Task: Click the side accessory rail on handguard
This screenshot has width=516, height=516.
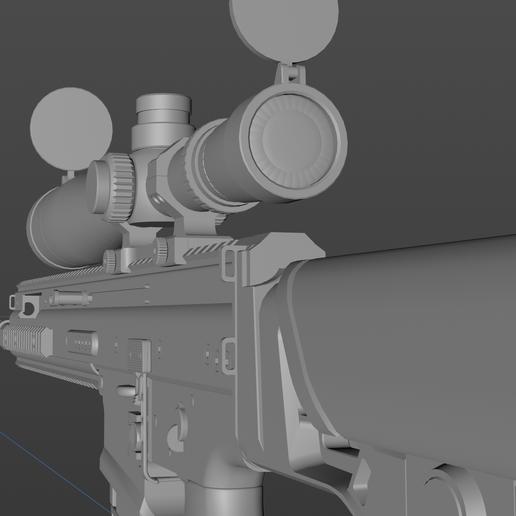Action: pyautogui.click(x=27, y=341)
